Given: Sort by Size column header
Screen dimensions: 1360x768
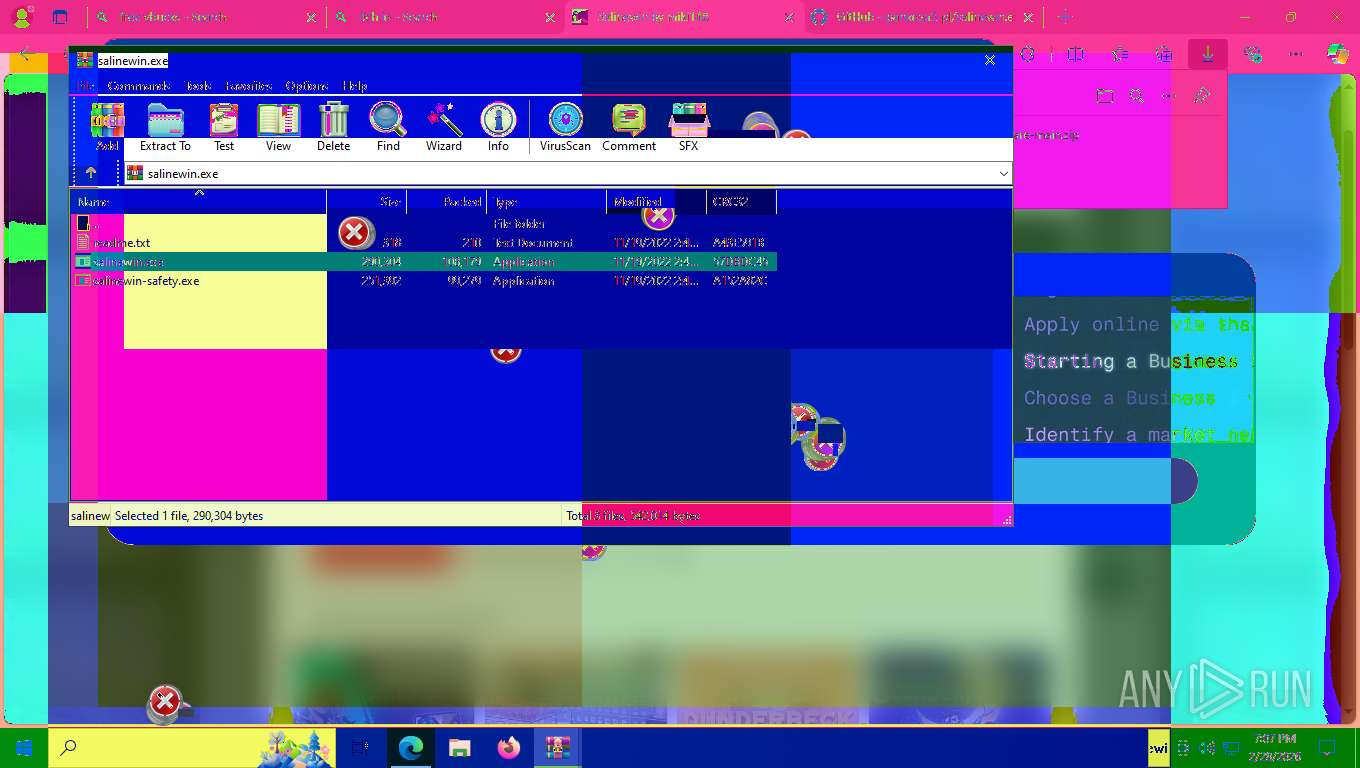Looking at the screenshot, I should 367,202.
